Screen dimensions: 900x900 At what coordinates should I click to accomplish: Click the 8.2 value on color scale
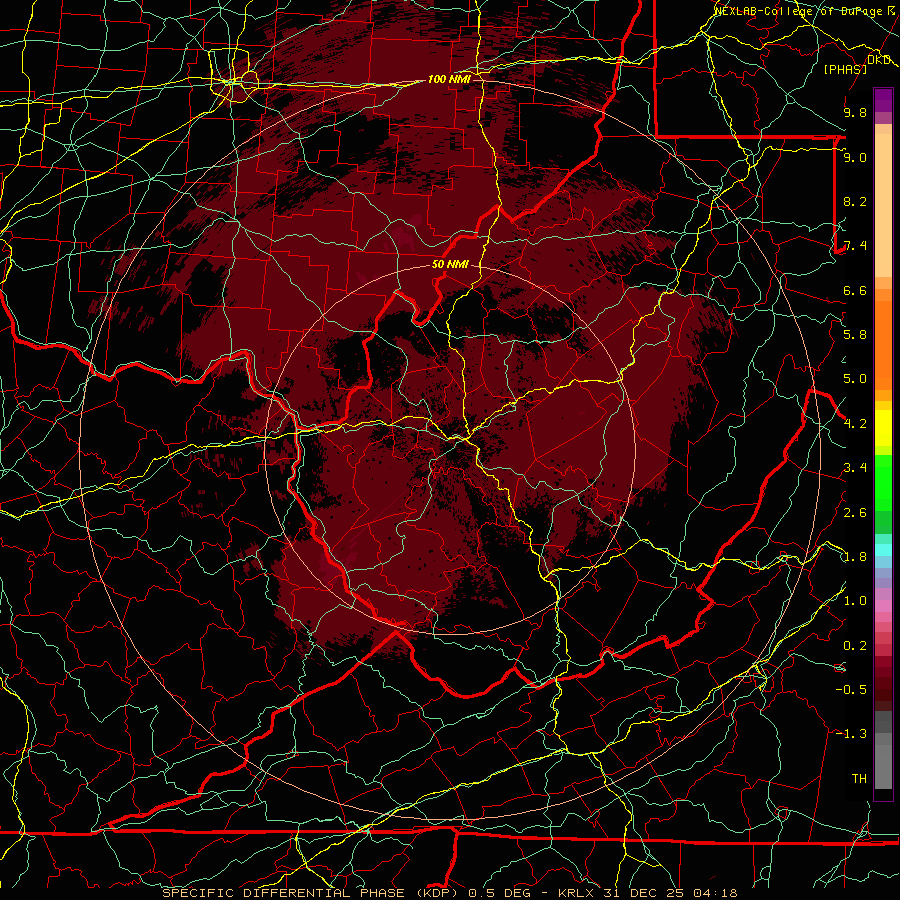coord(855,201)
